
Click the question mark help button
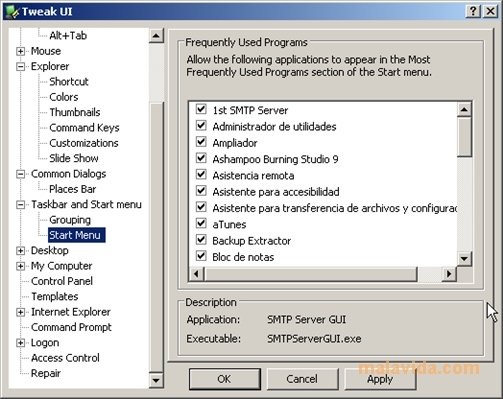473,11
